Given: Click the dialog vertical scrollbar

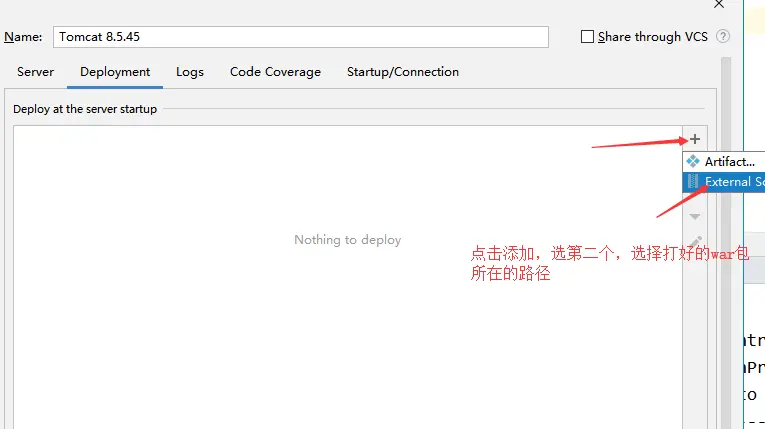Looking at the screenshot, I should click(x=726, y=243).
